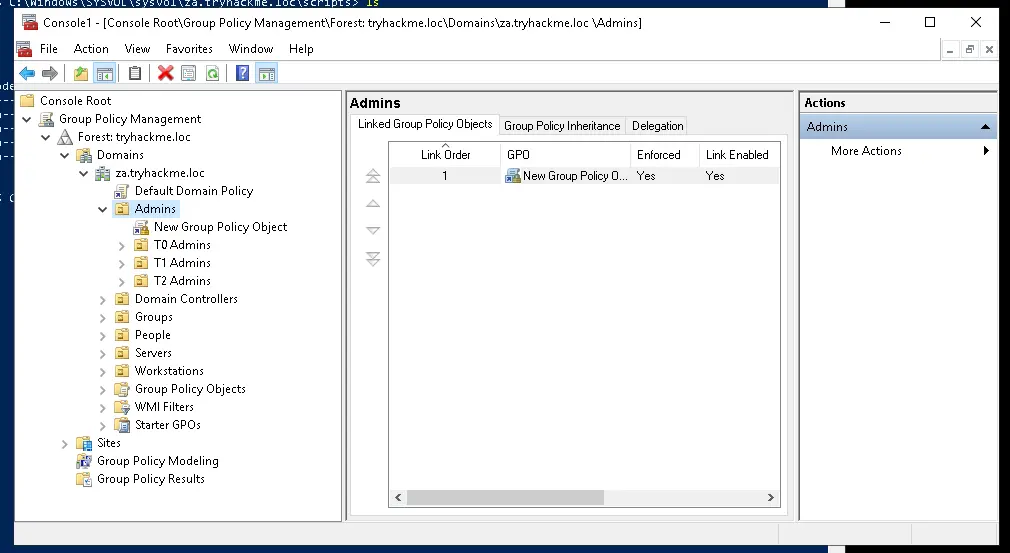Click the Group Policy Results icon
Viewport: 1010px width, 553px height.
[x=84, y=479]
